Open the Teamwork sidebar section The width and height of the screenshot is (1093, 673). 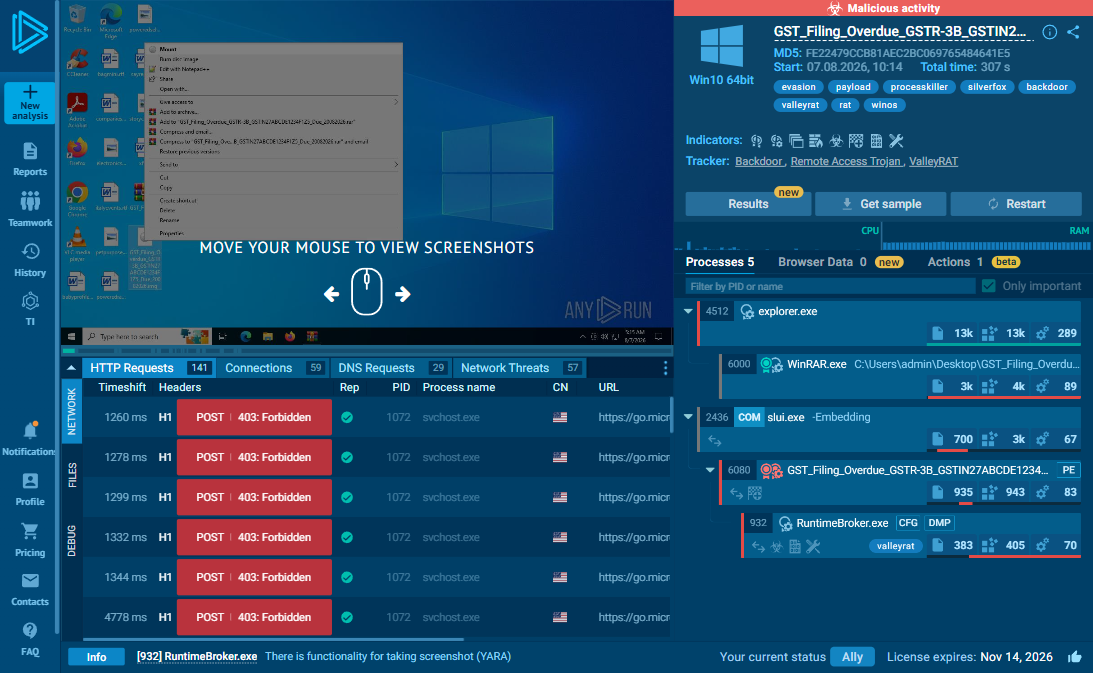pyautogui.click(x=29, y=209)
